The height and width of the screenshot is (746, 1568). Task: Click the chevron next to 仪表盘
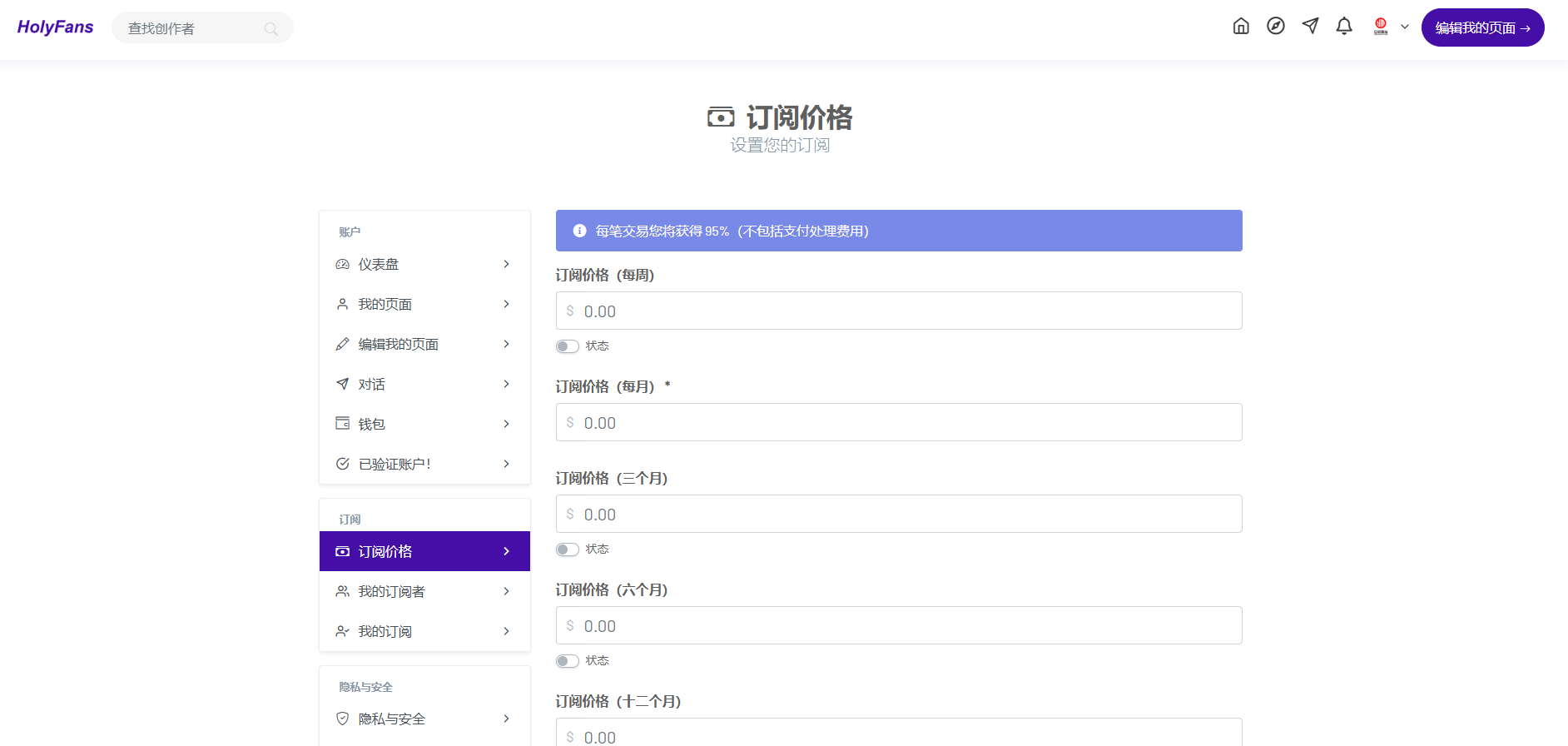(506, 264)
